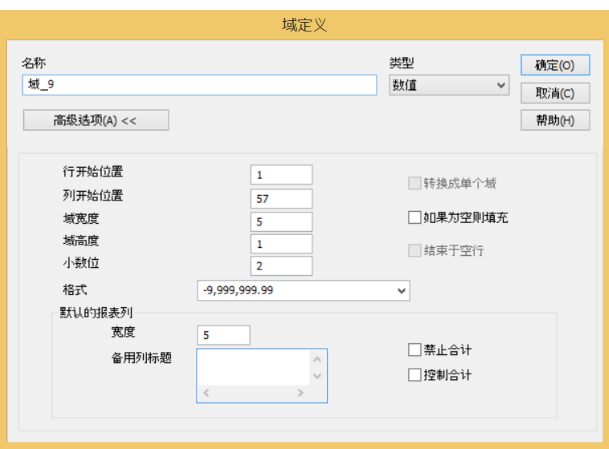Click up arrow of 备用列标题 scrollbar

point(318,358)
